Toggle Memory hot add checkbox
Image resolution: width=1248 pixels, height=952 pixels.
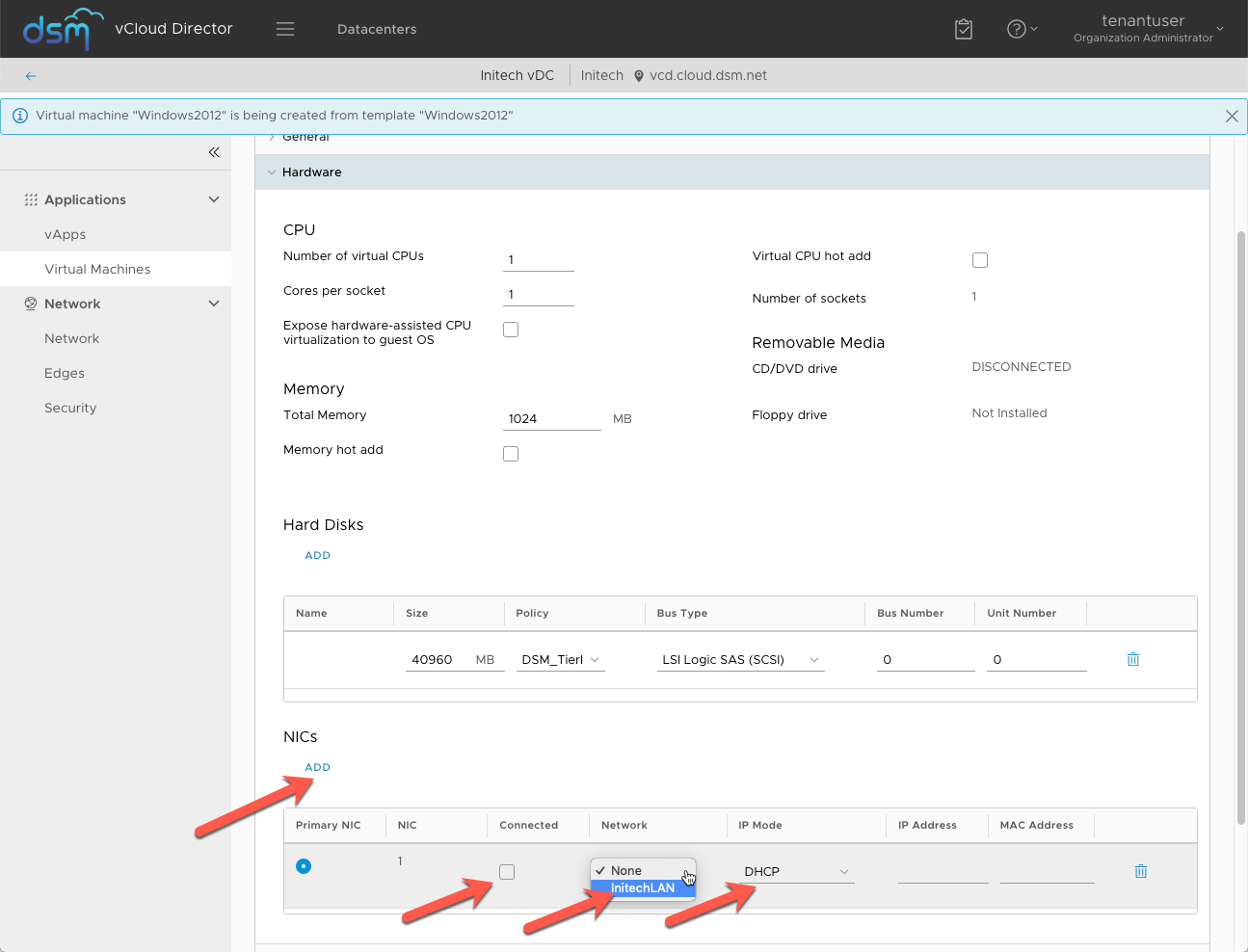(511, 454)
